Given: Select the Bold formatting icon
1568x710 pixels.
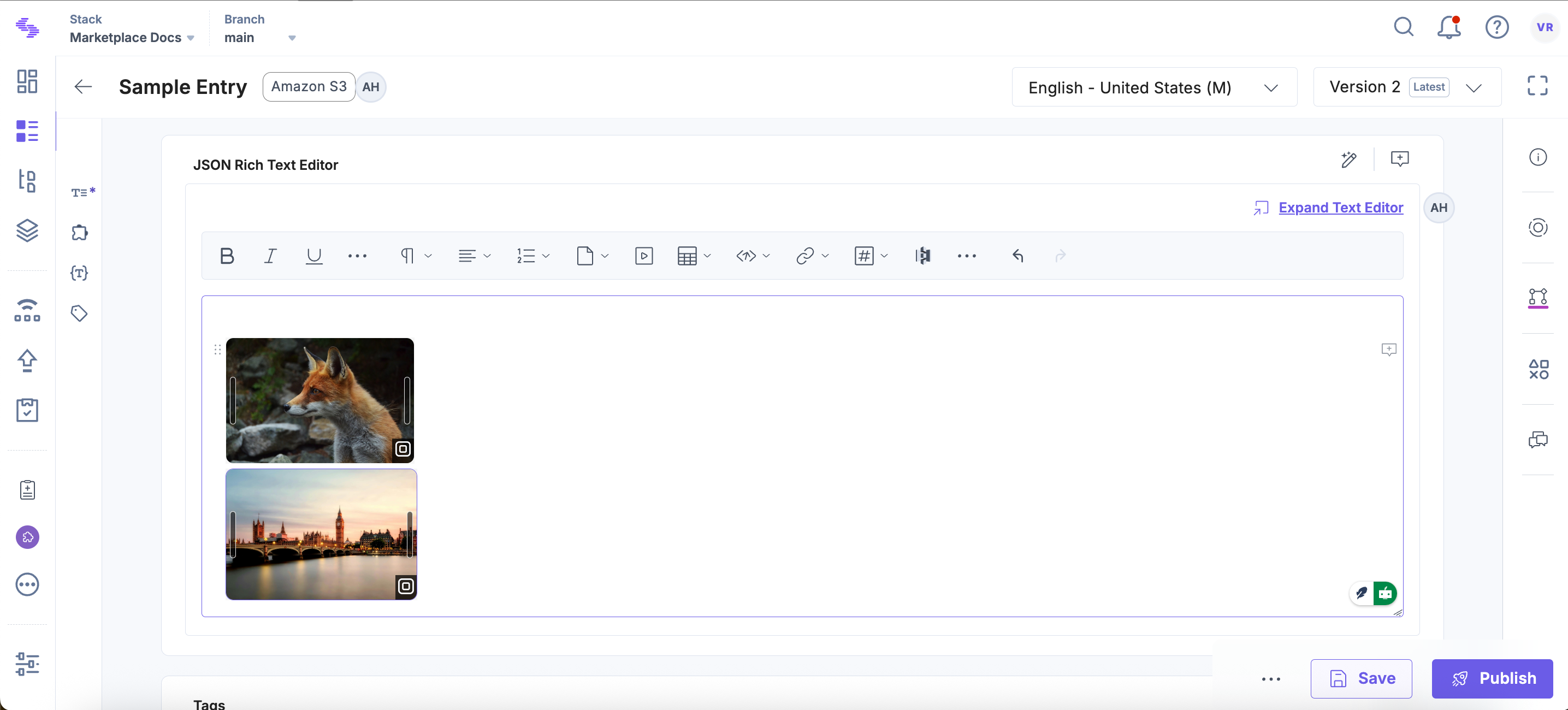Looking at the screenshot, I should tap(227, 256).
